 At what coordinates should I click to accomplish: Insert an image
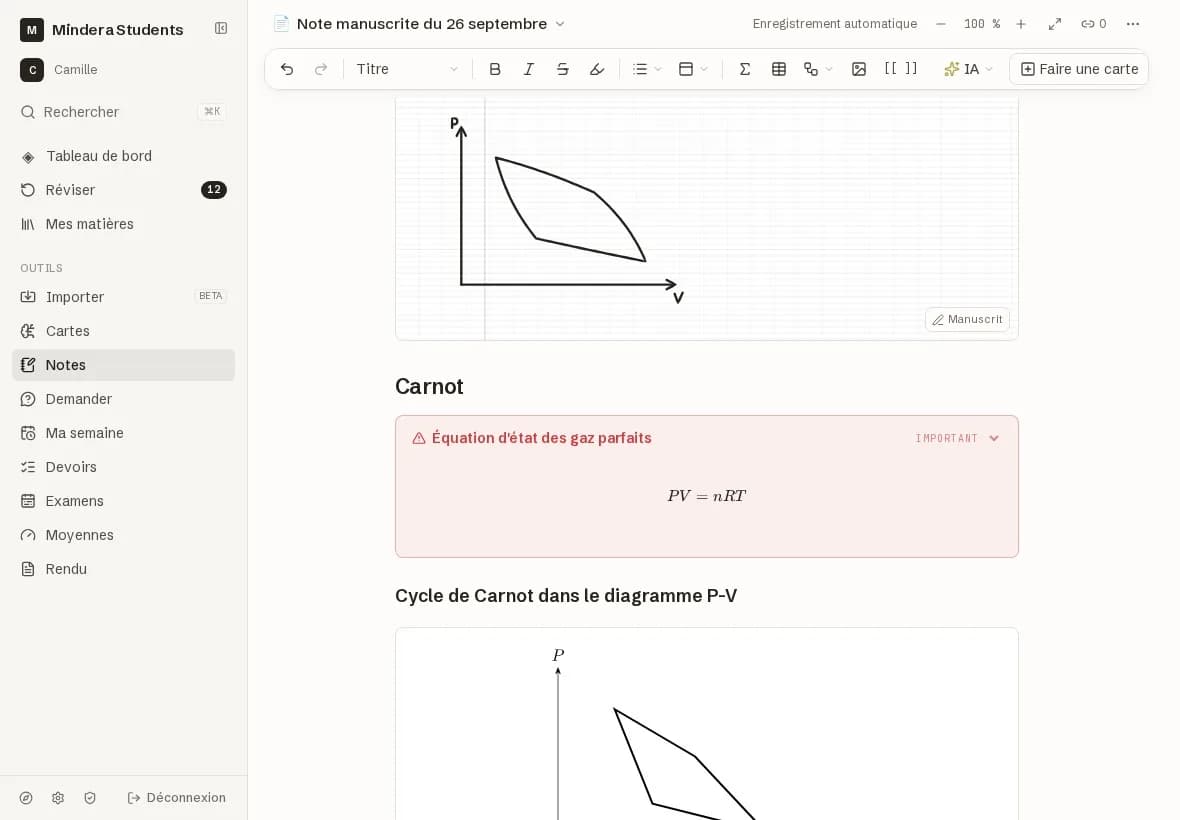click(859, 69)
